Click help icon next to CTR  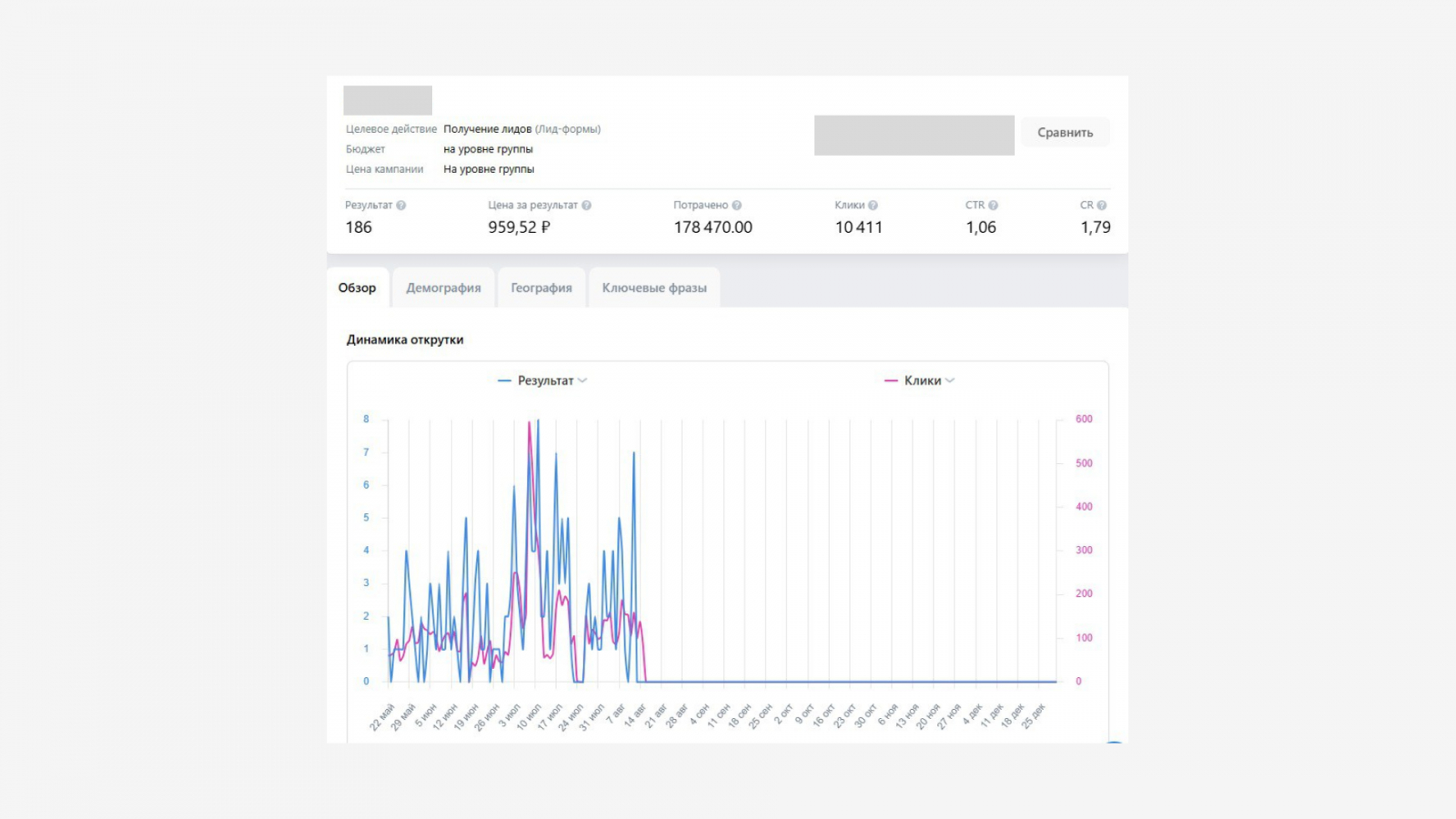pos(994,206)
